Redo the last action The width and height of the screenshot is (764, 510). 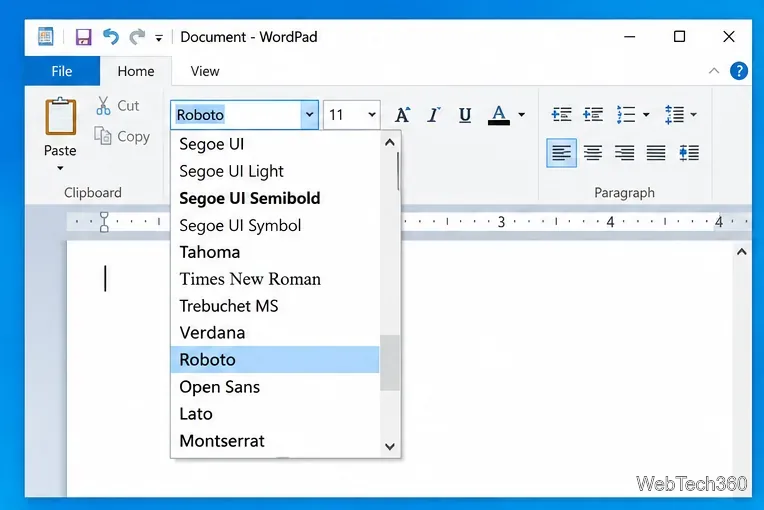pos(137,37)
